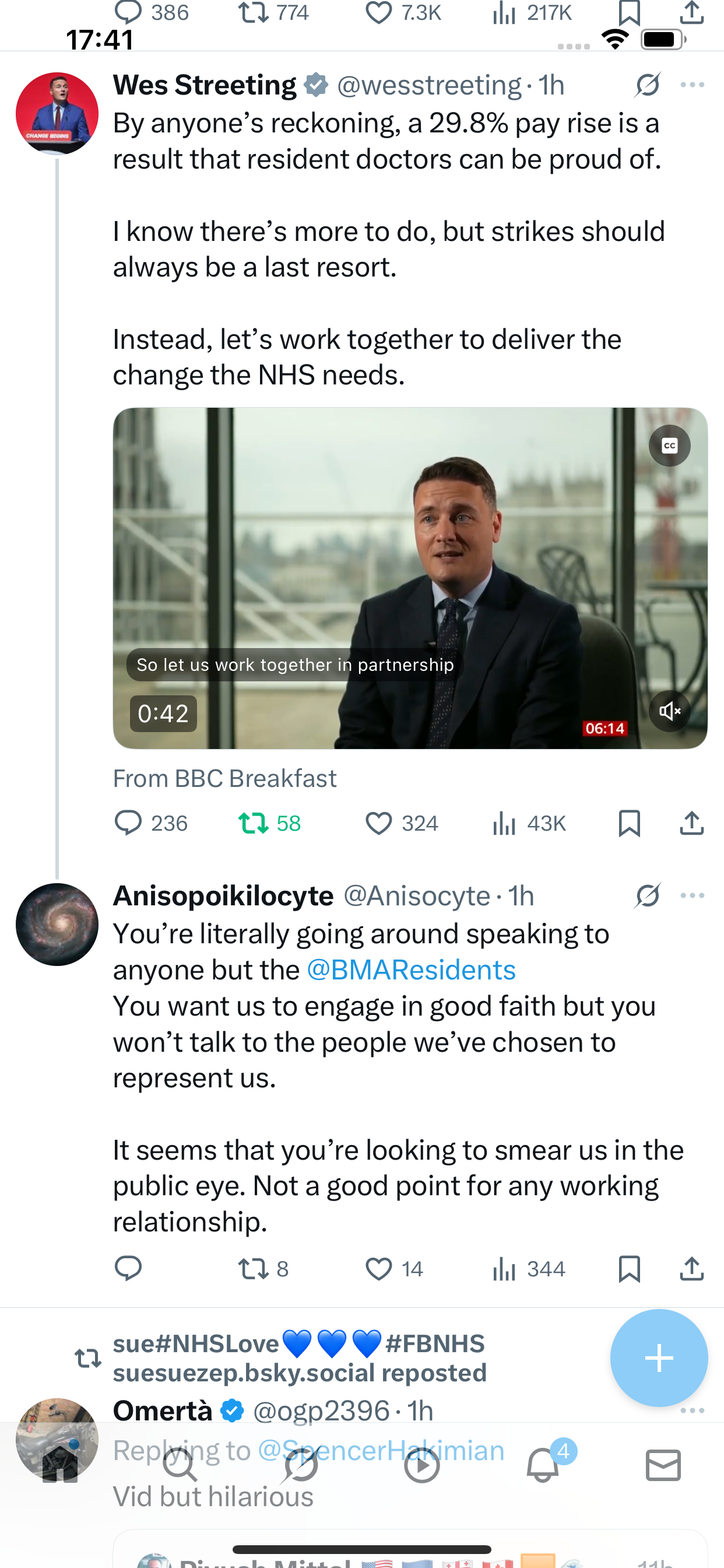
Task: Open the Grok icon on Anisopoikilocyte's reply
Action: click(x=648, y=895)
